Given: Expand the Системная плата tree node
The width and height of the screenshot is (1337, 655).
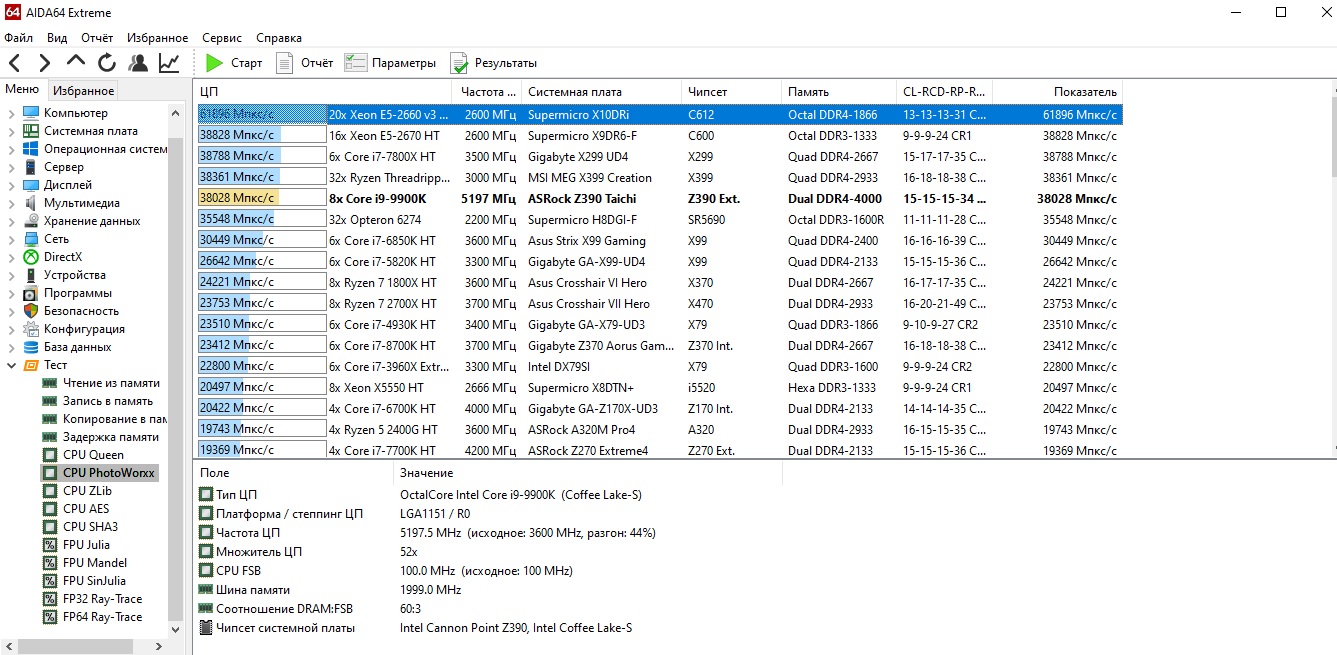Looking at the screenshot, I should pyautogui.click(x=11, y=131).
